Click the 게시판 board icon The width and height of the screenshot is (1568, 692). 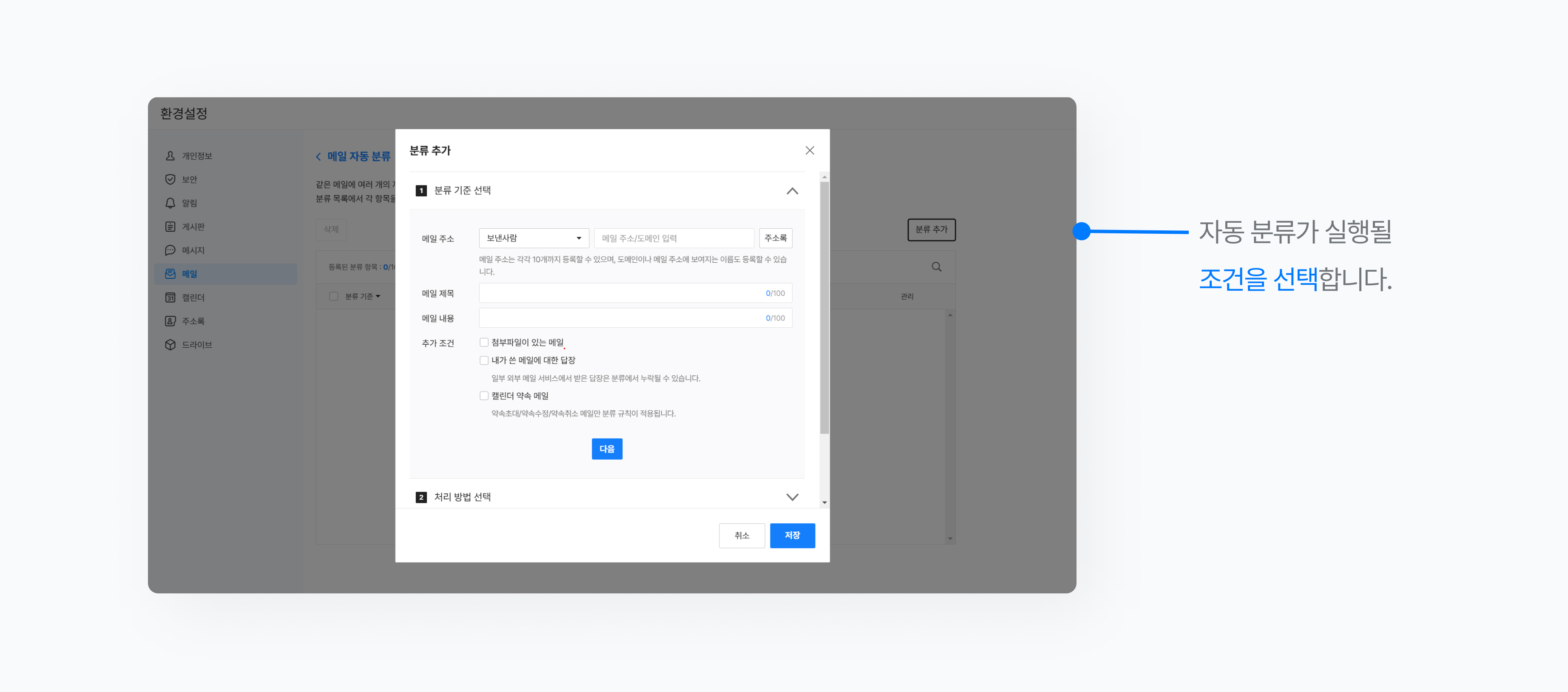tap(170, 227)
